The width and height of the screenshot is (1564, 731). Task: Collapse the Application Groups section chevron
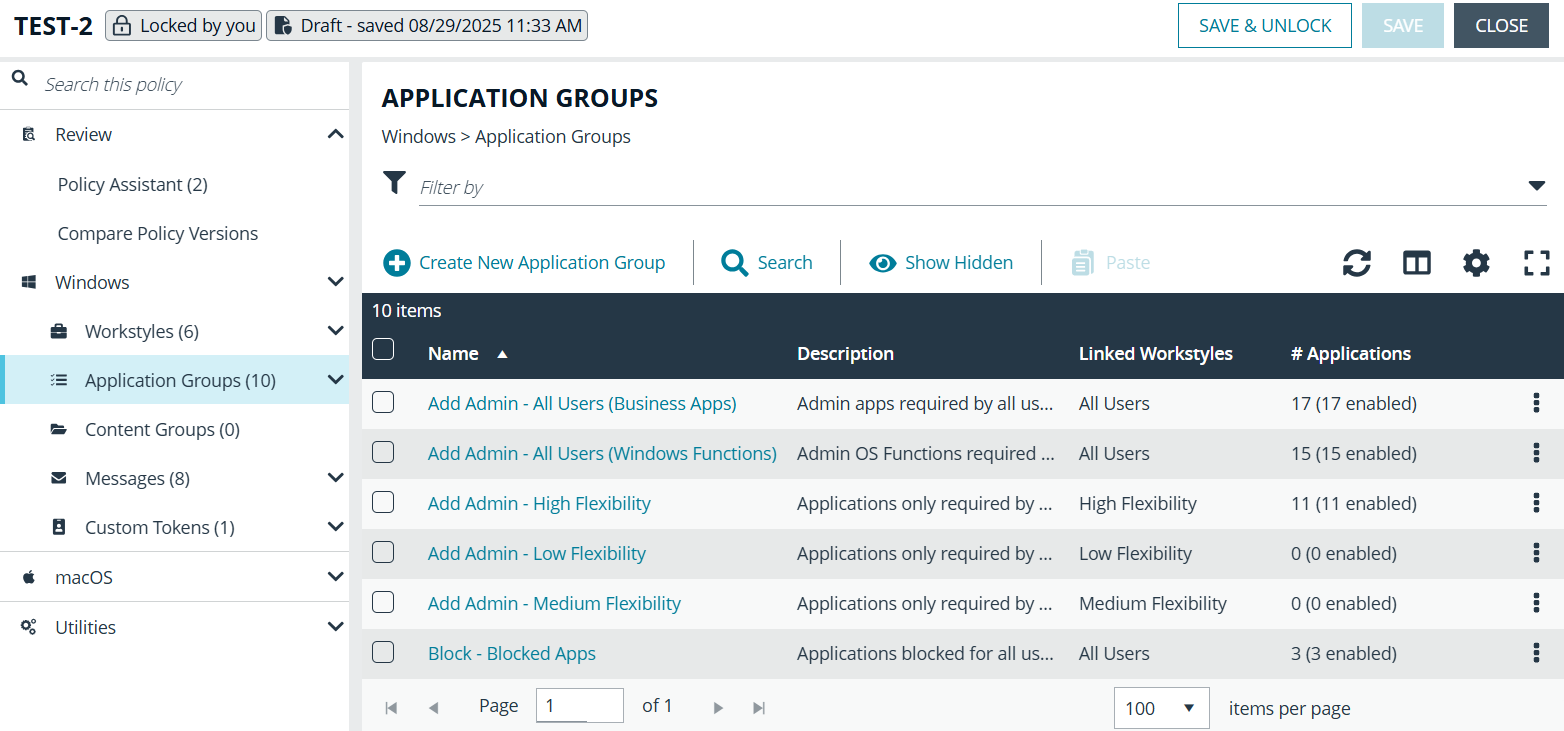[x=335, y=380]
